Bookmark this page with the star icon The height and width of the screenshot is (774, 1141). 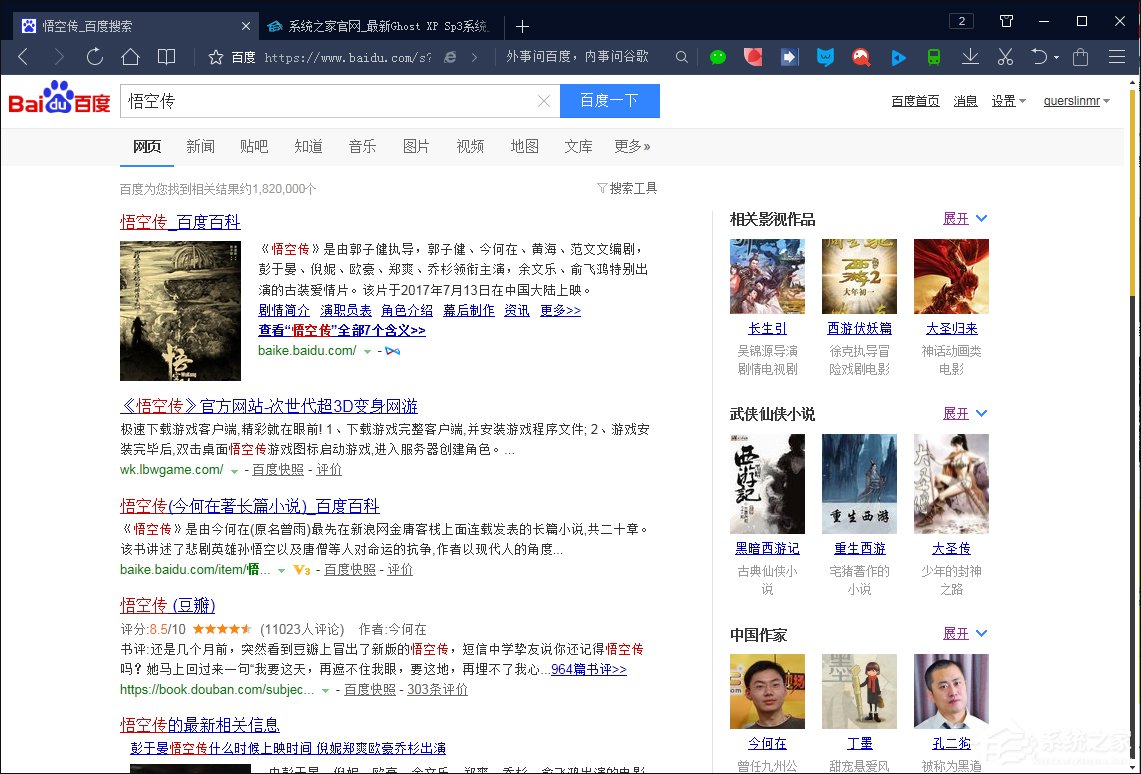tap(215, 57)
